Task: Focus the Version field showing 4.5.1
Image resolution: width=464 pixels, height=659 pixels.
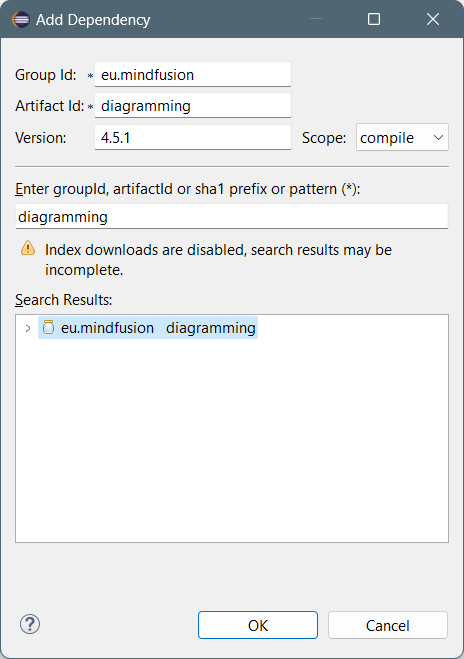Action: (193, 137)
